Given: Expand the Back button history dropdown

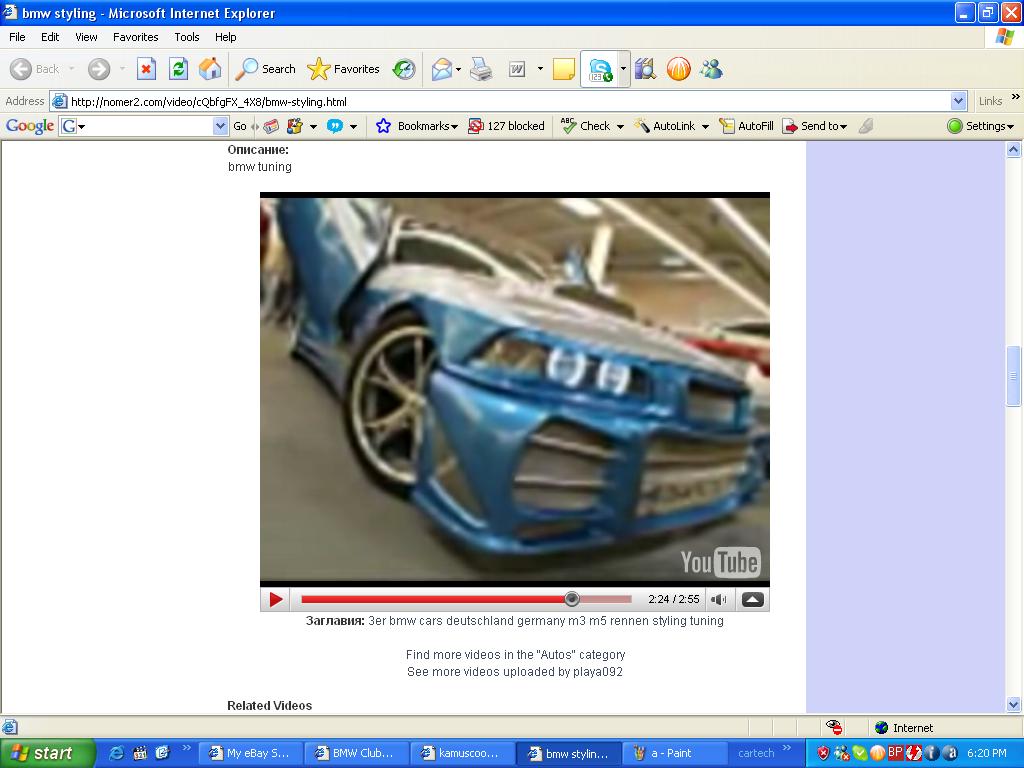Looking at the screenshot, I should [71, 69].
